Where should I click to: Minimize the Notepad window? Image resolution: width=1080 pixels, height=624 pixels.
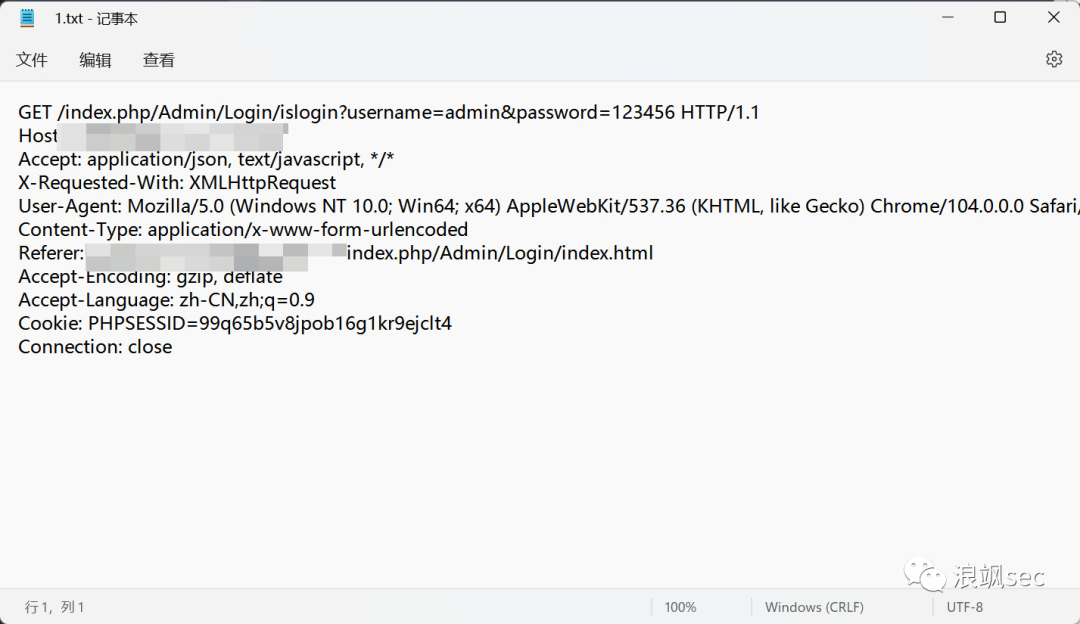[948, 17]
